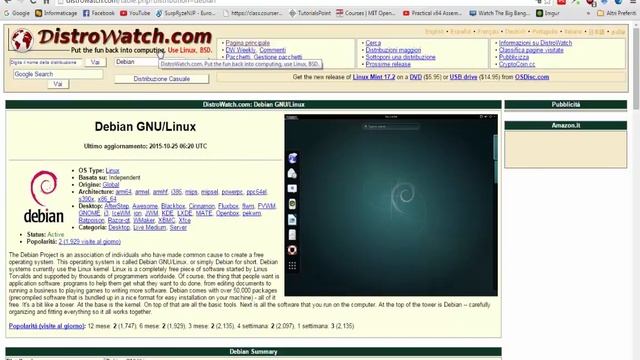640x360 pixels.
Task: Expand the bookmarks overflow chevron
Action: click(588, 13)
